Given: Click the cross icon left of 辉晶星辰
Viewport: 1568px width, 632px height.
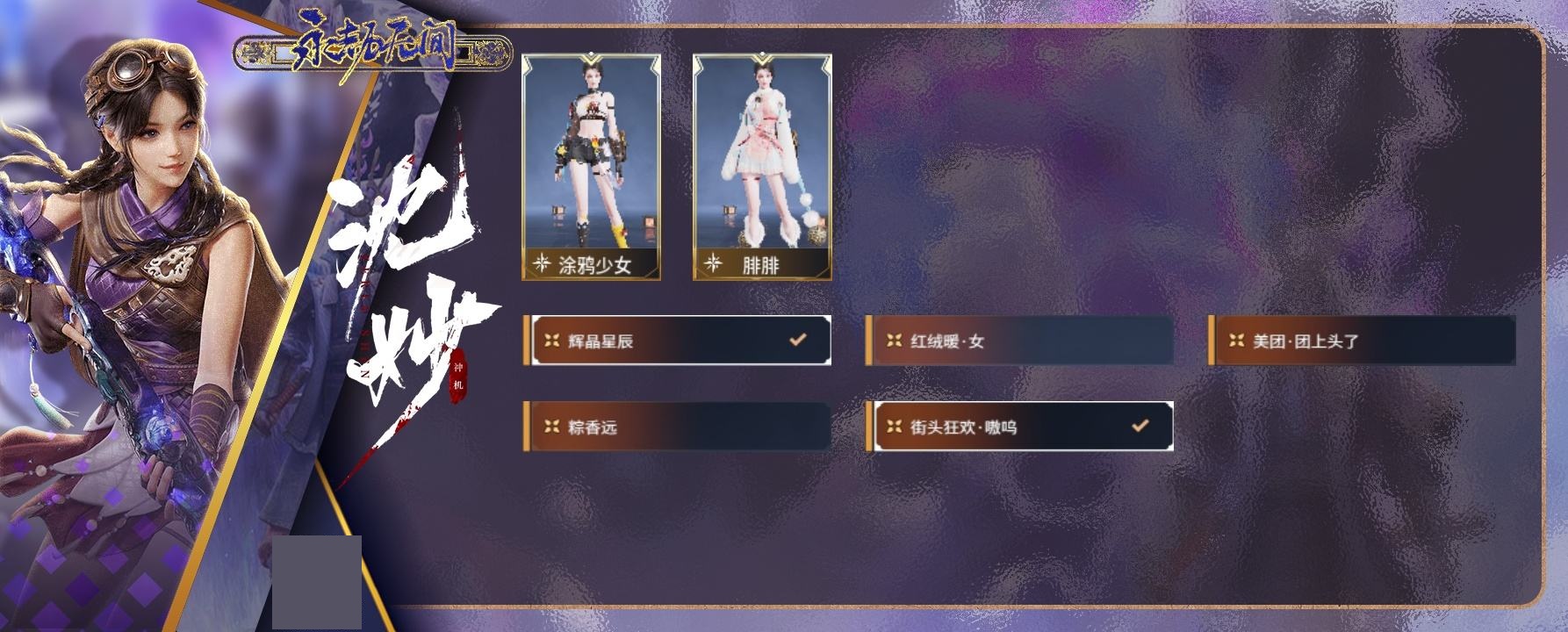Looking at the screenshot, I should point(551,341).
